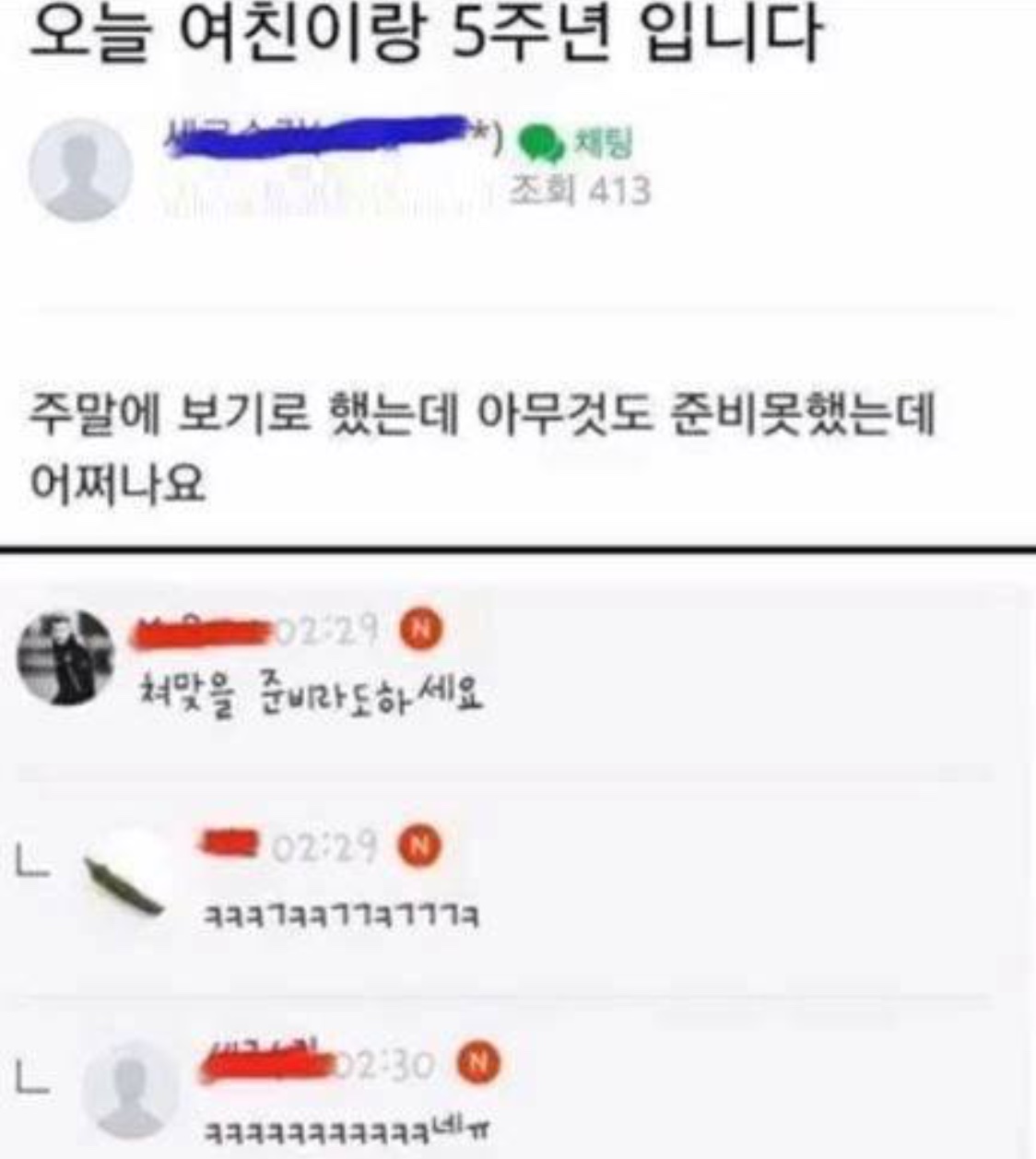
Task: Click the N badge beside first 02:29 comment
Action: [421, 630]
